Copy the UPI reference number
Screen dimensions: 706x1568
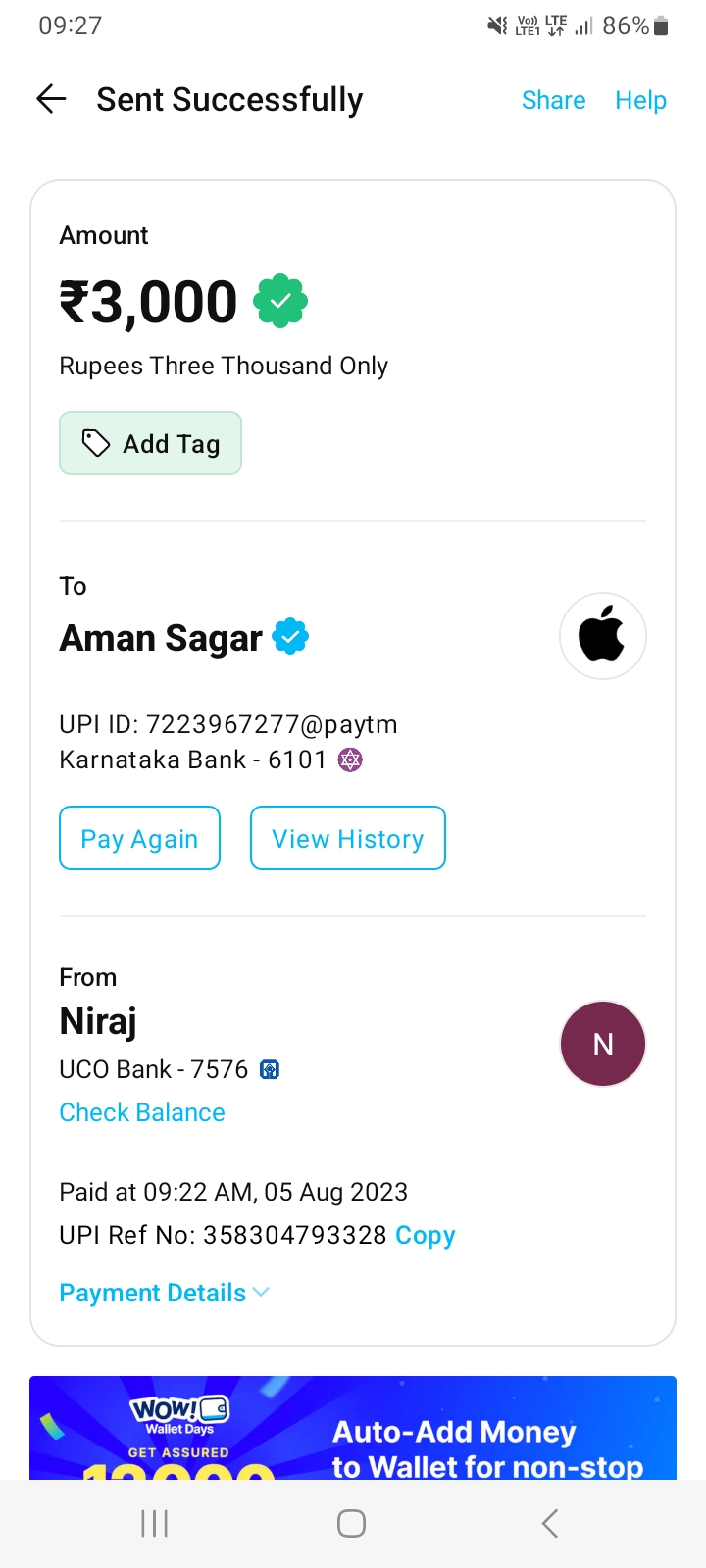pyautogui.click(x=426, y=1235)
